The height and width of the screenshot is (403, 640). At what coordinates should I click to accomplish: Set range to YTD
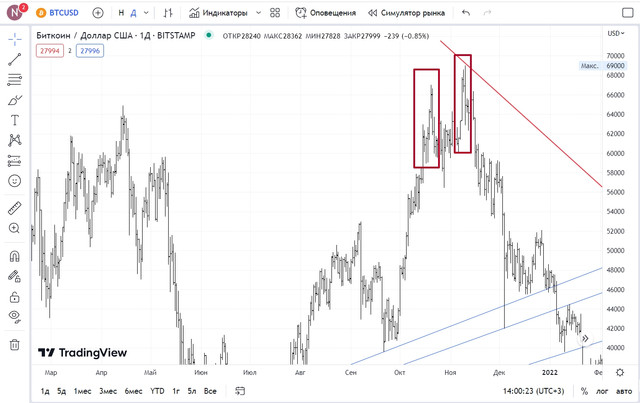[157, 391]
